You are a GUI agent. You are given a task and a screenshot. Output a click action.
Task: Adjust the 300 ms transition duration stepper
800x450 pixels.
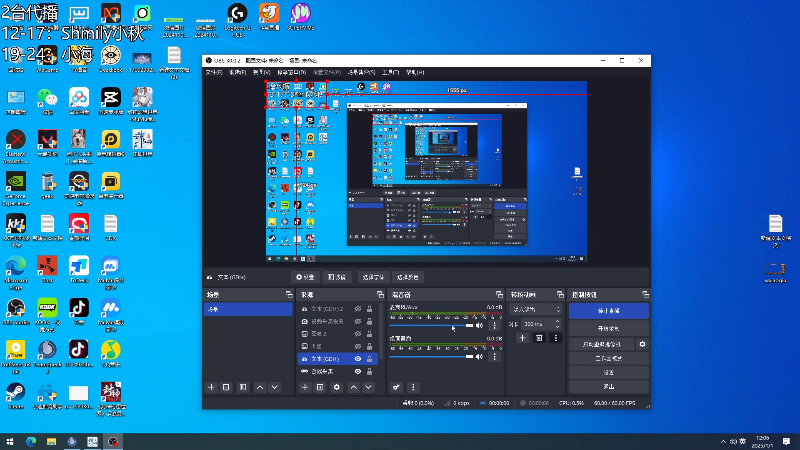557,324
